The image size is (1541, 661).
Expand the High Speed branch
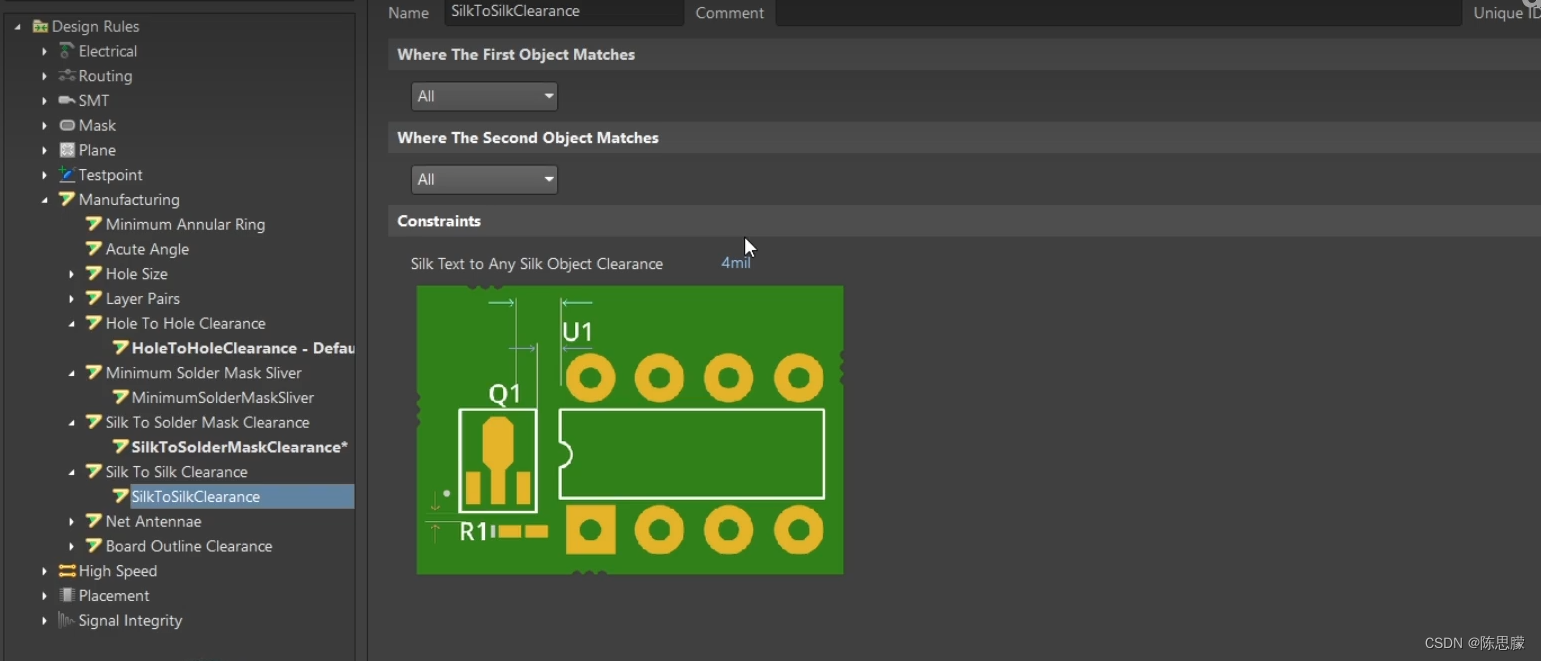(x=44, y=571)
